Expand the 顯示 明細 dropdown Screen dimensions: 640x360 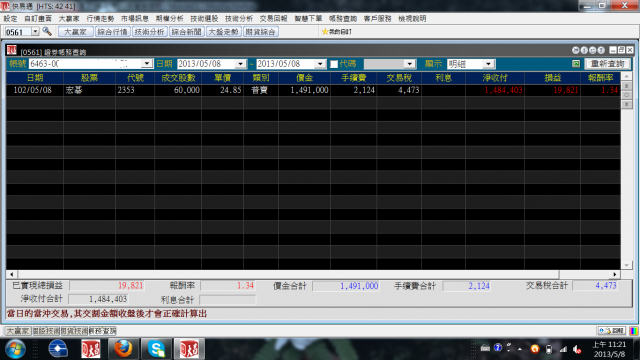pyautogui.click(x=488, y=64)
